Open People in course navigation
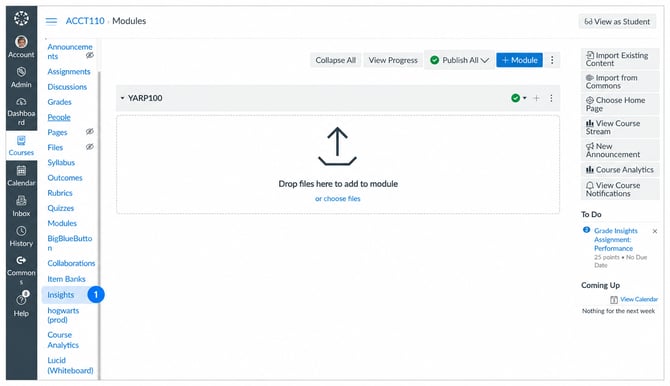Image resolution: width=670 pixels, height=386 pixels. [59, 117]
